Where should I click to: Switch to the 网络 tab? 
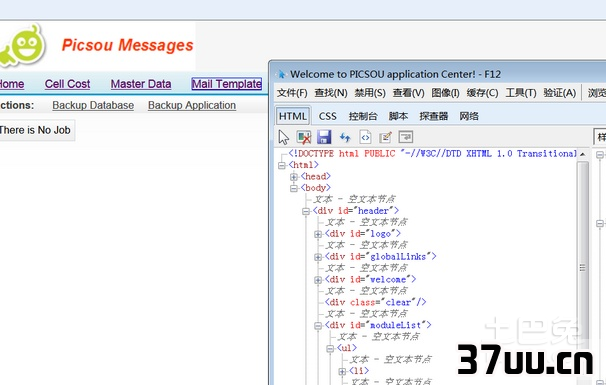point(469,116)
